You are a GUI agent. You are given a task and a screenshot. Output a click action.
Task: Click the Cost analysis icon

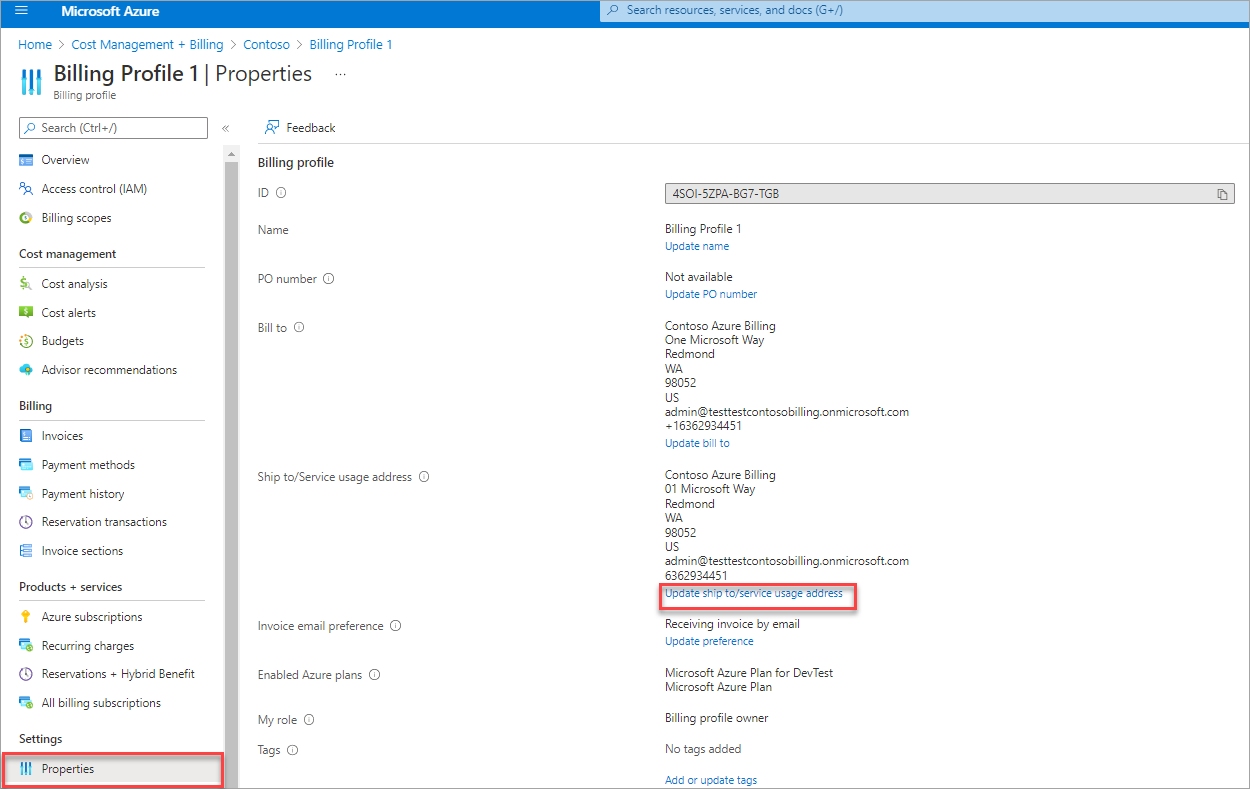[x=26, y=284]
